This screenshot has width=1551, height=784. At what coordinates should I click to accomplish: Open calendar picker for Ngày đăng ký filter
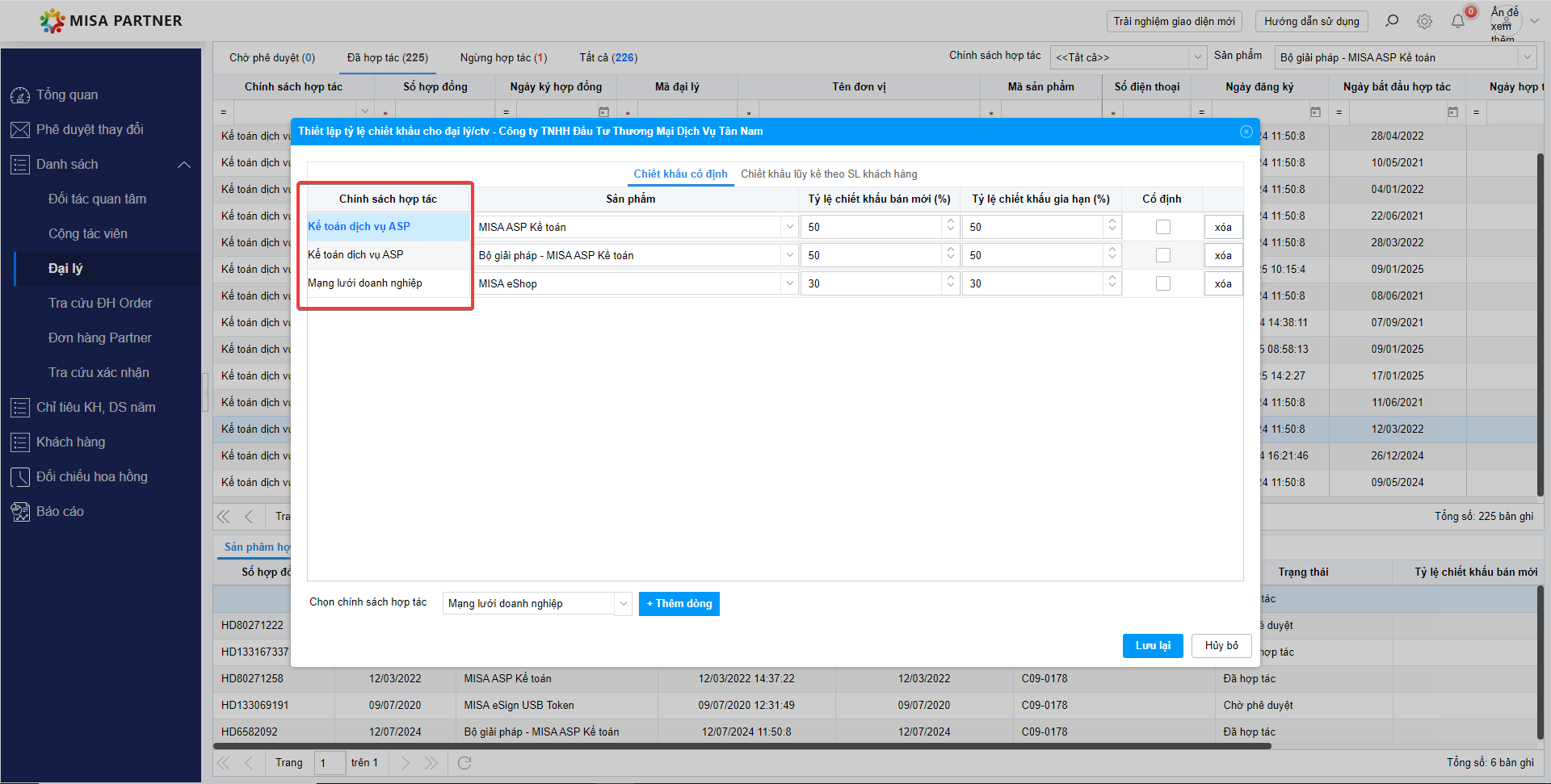[x=1315, y=112]
